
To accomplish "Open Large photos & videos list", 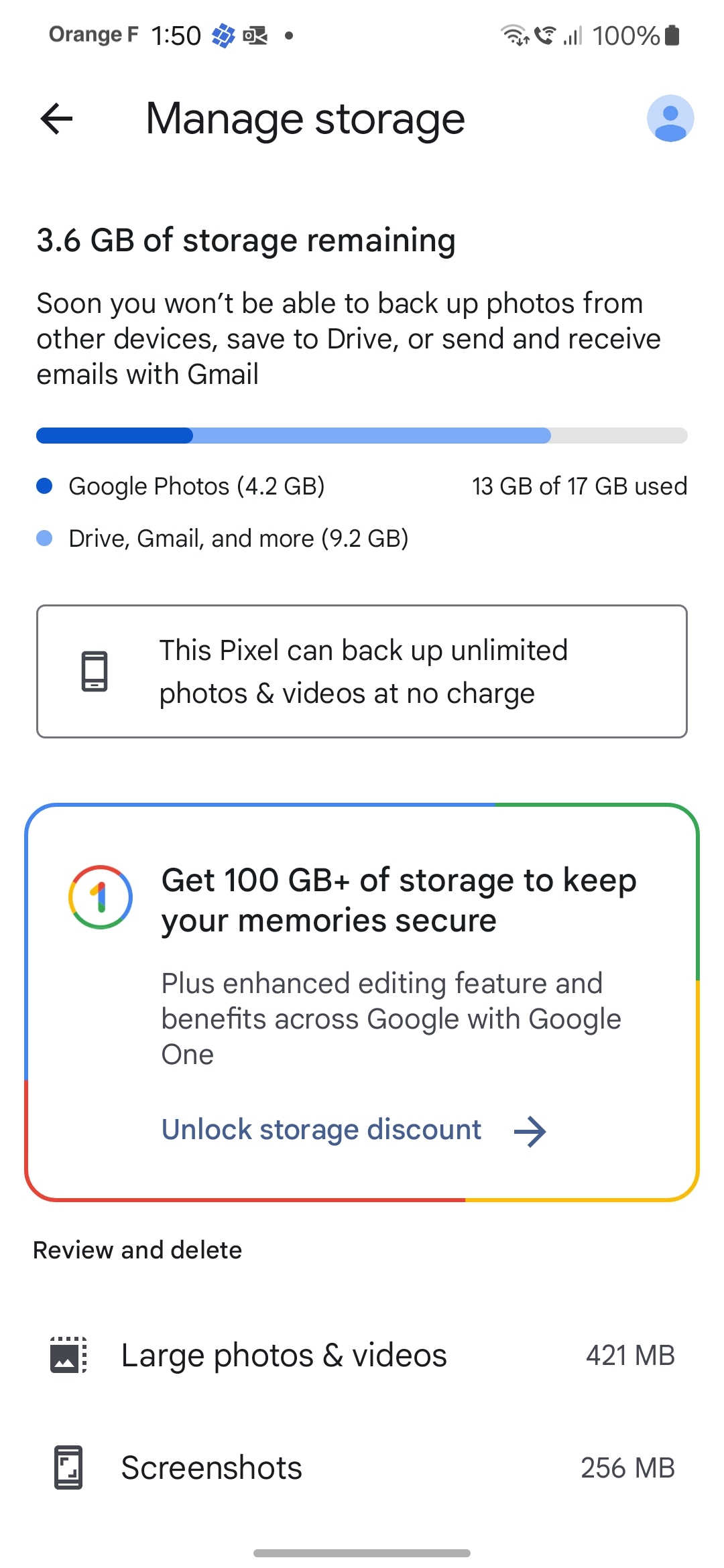I will click(284, 1355).
